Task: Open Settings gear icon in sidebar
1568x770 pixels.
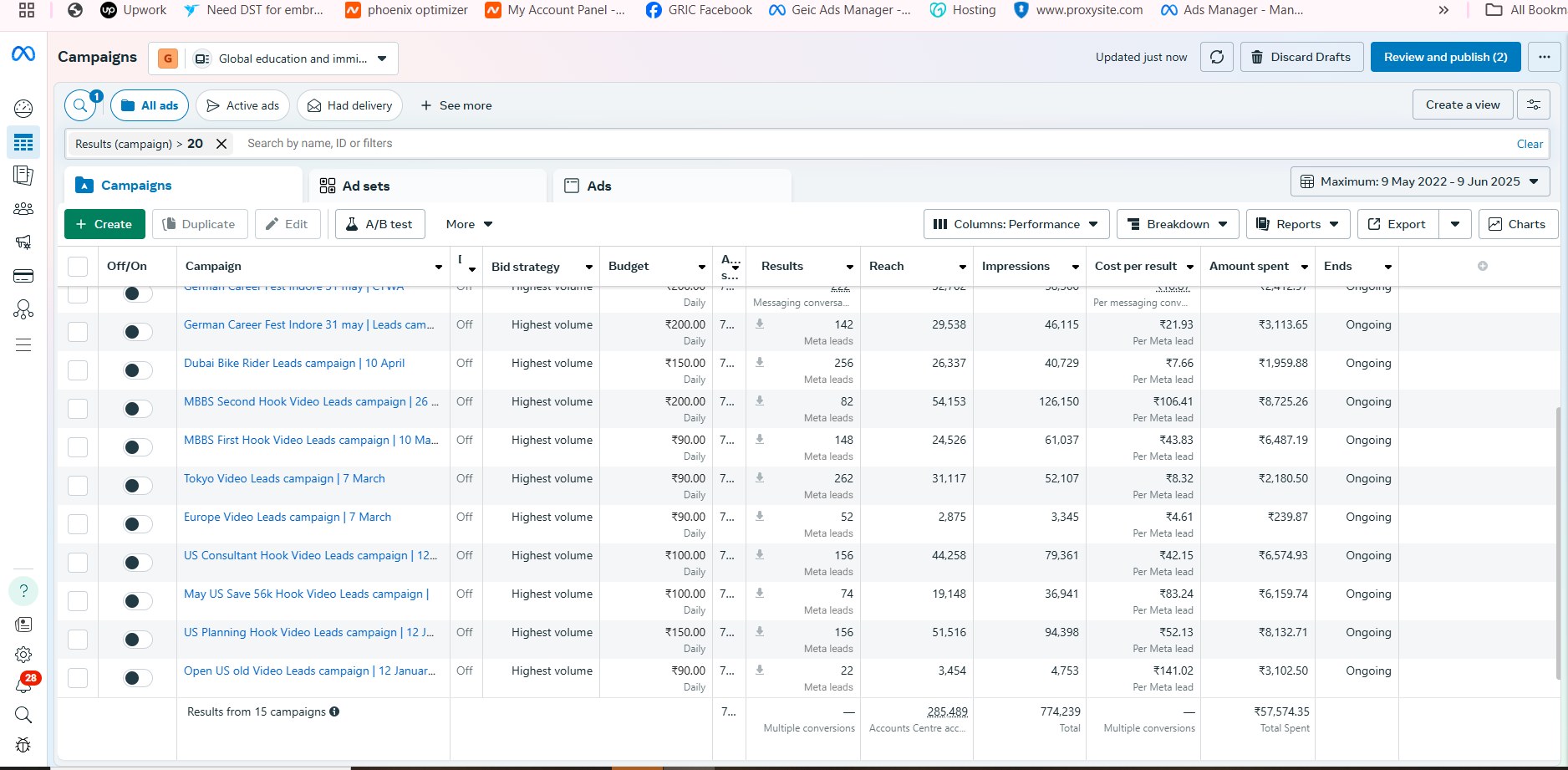Action: pyautogui.click(x=23, y=655)
